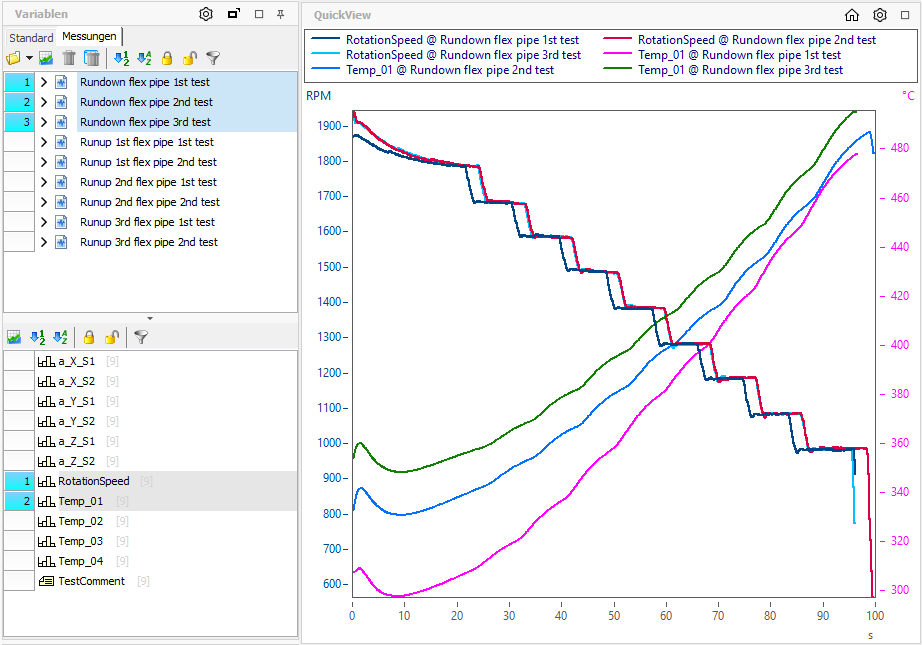
Task: Click the green Temp_01 3rd test legend entry
Action: (x=740, y=70)
